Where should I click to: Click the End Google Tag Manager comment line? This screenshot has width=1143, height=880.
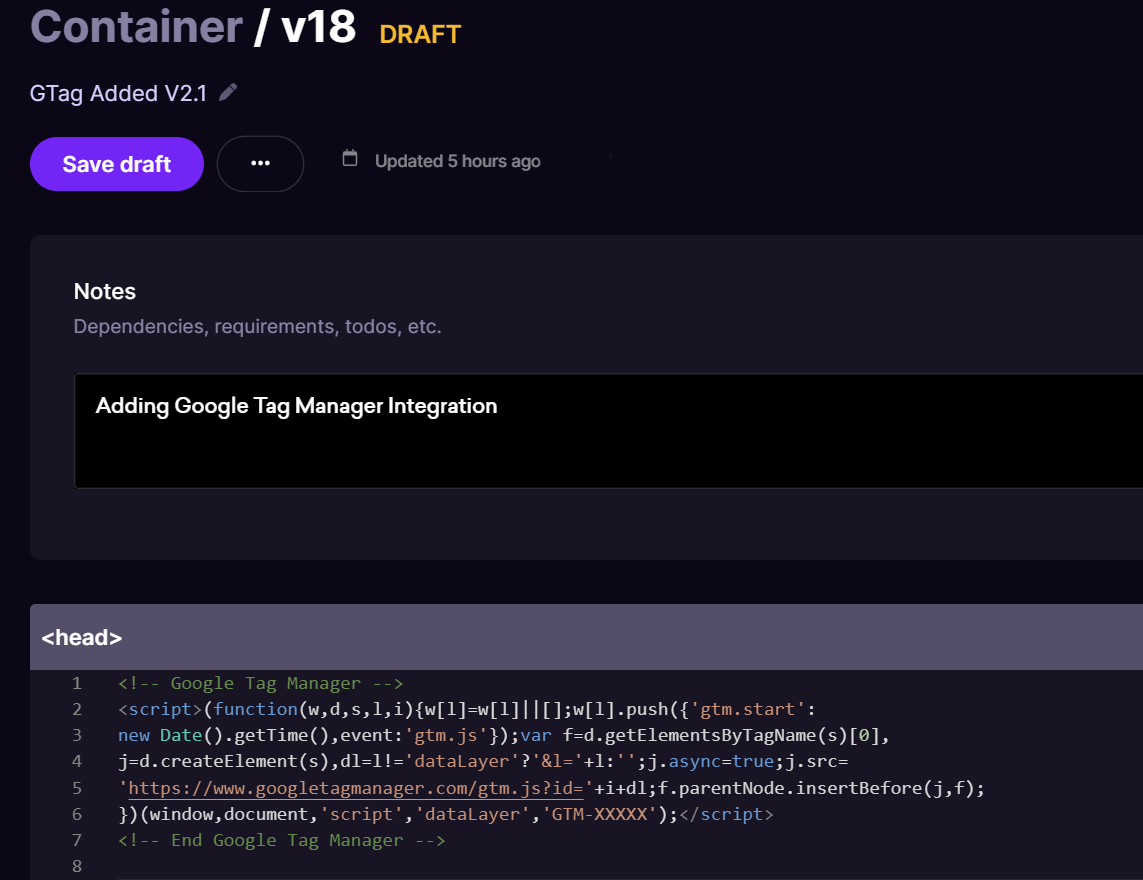(x=281, y=841)
